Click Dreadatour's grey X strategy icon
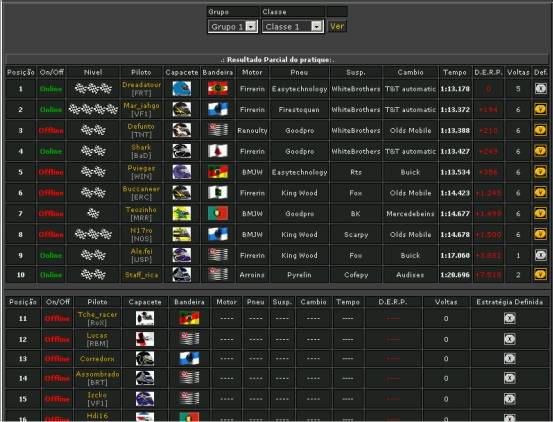The width and height of the screenshot is (553, 422). (x=540, y=88)
